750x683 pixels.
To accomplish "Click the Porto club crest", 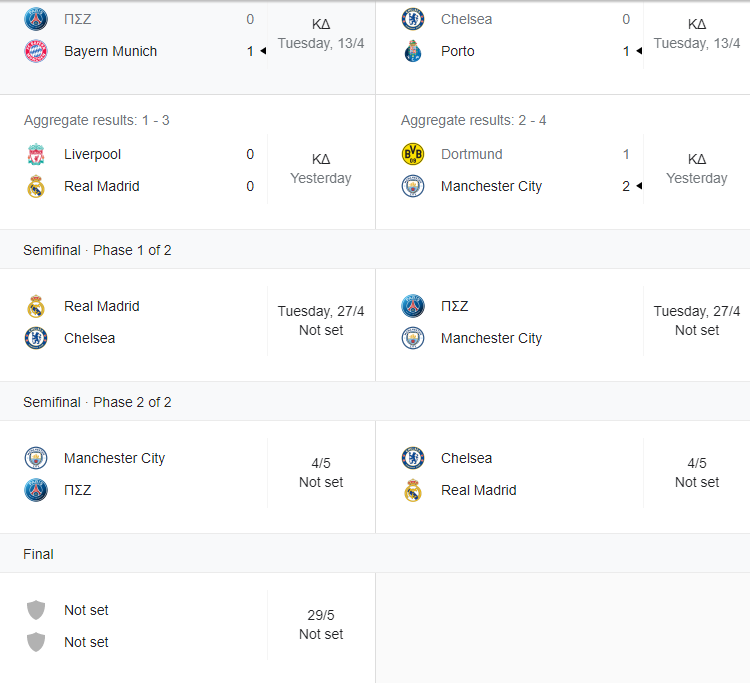I will click(x=413, y=51).
